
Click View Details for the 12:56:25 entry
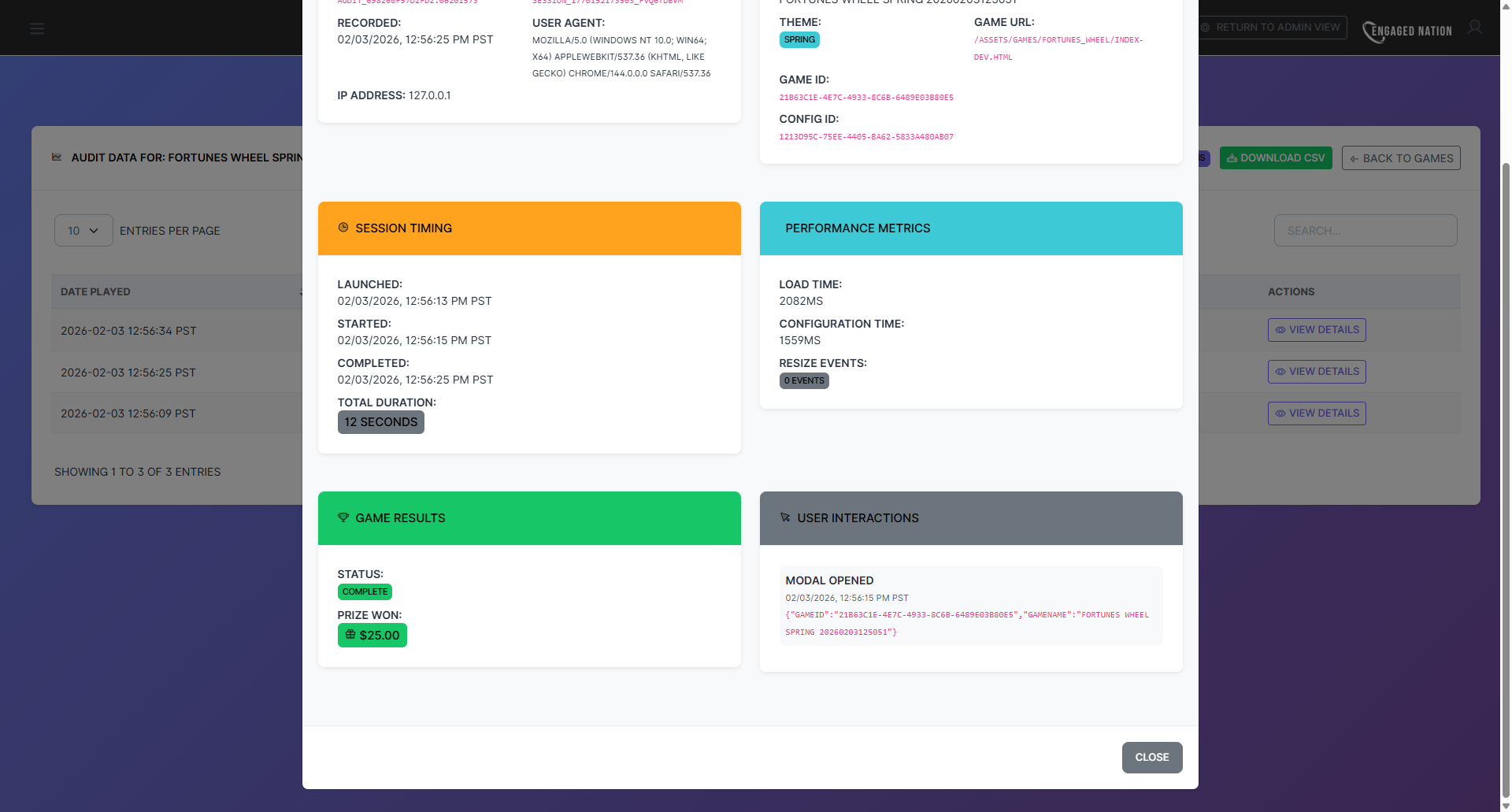click(1317, 371)
